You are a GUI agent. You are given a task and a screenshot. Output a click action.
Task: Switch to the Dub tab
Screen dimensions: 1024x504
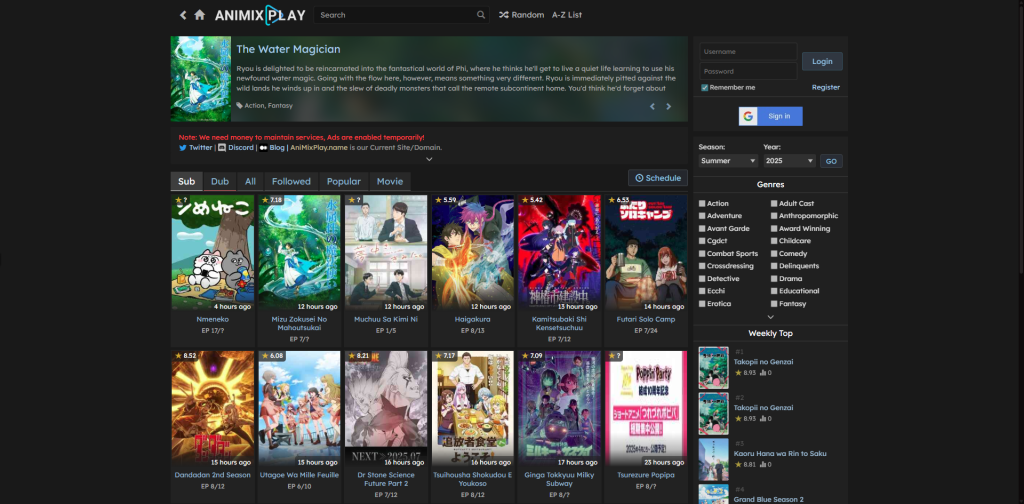(x=220, y=181)
